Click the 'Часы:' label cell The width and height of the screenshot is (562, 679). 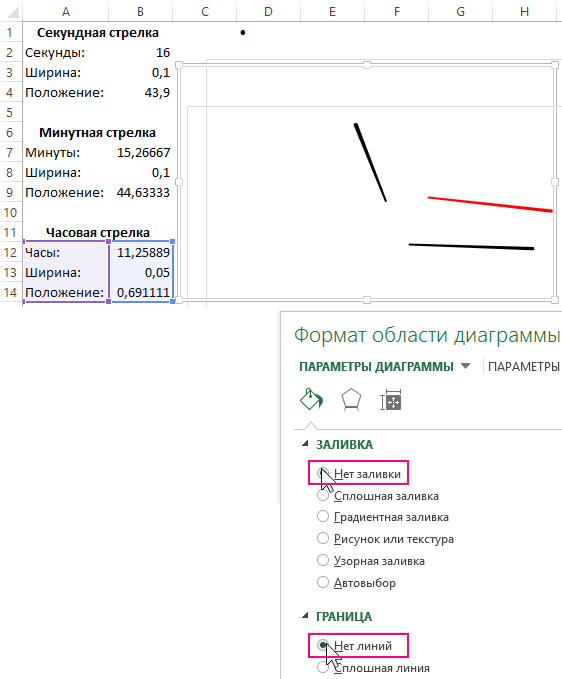(x=65, y=252)
